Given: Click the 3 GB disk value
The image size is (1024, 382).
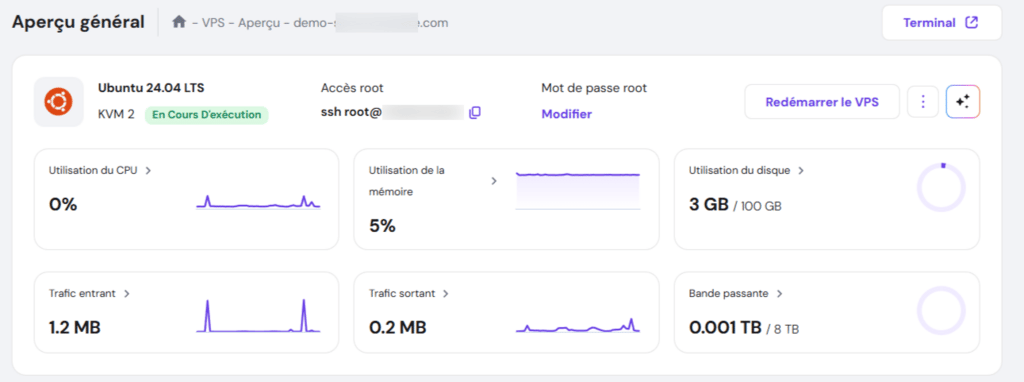Looking at the screenshot, I should (709, 205).
